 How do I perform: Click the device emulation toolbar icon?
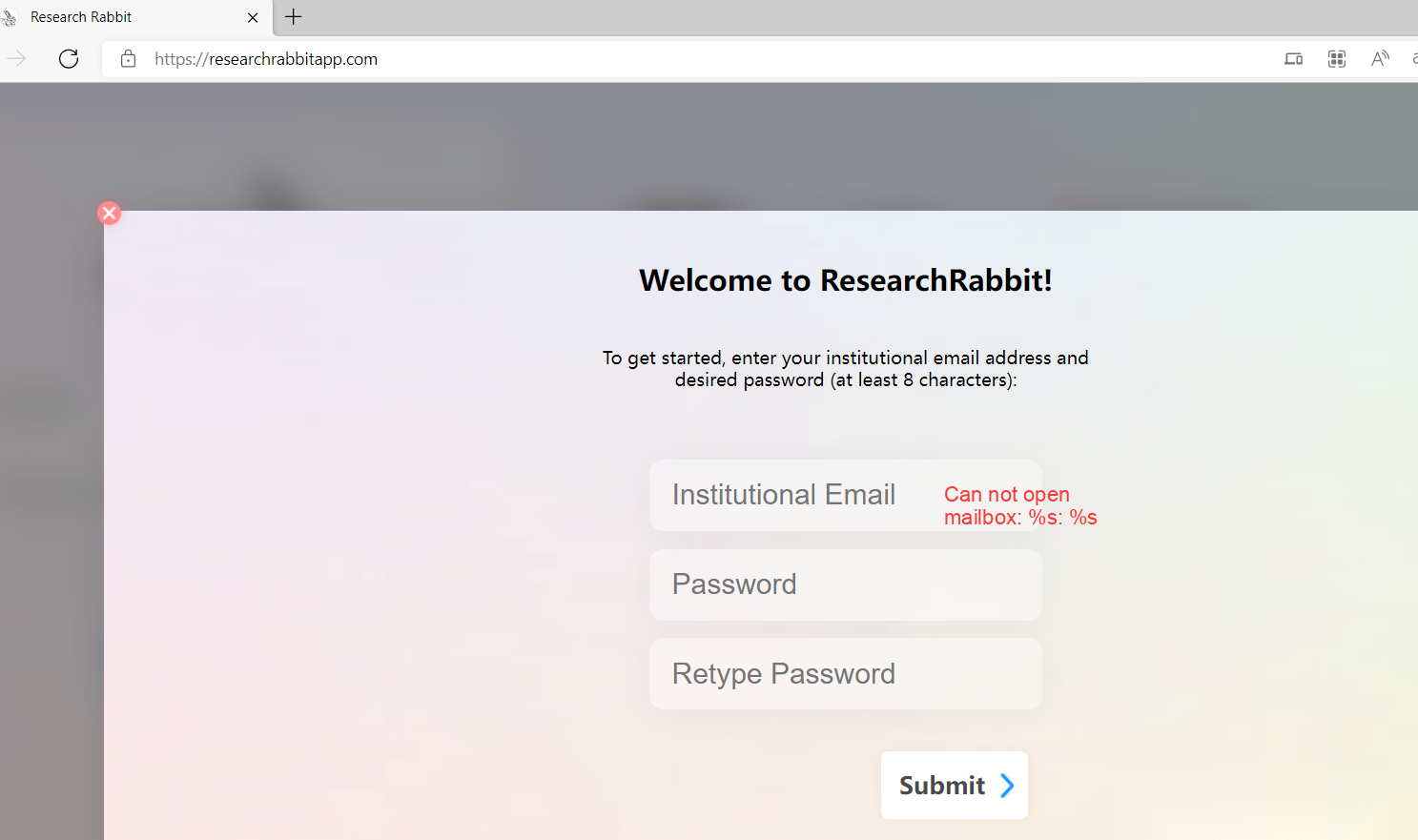pos(1293,59)
